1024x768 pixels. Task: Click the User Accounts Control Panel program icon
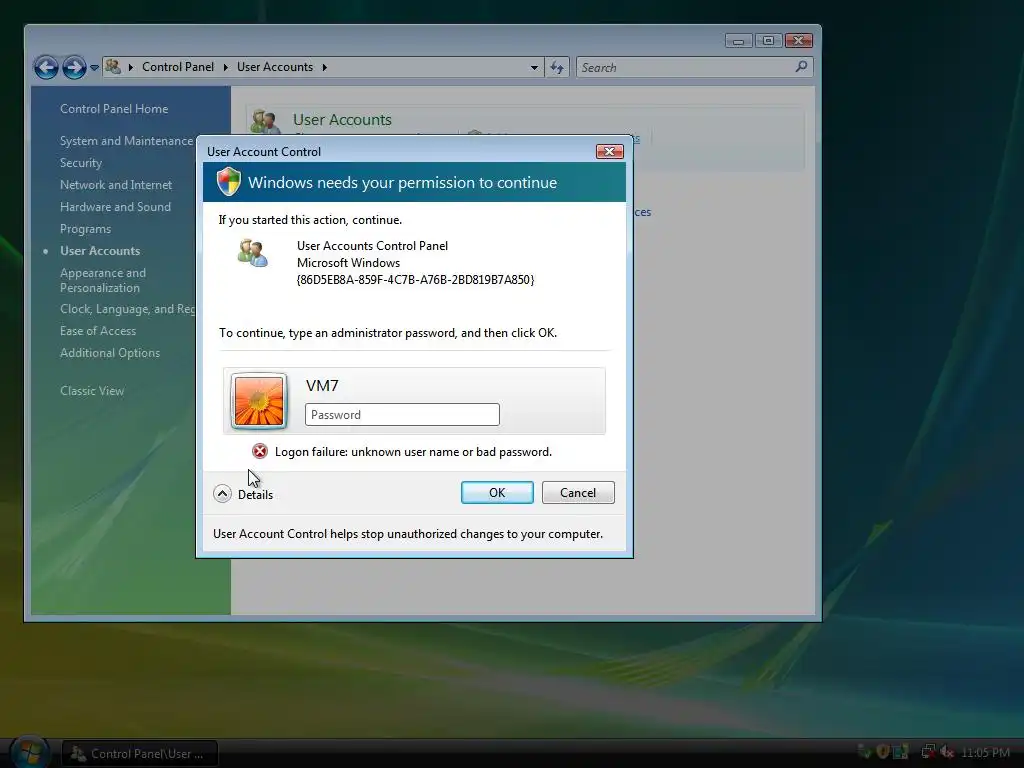click(x=253, y=253)
